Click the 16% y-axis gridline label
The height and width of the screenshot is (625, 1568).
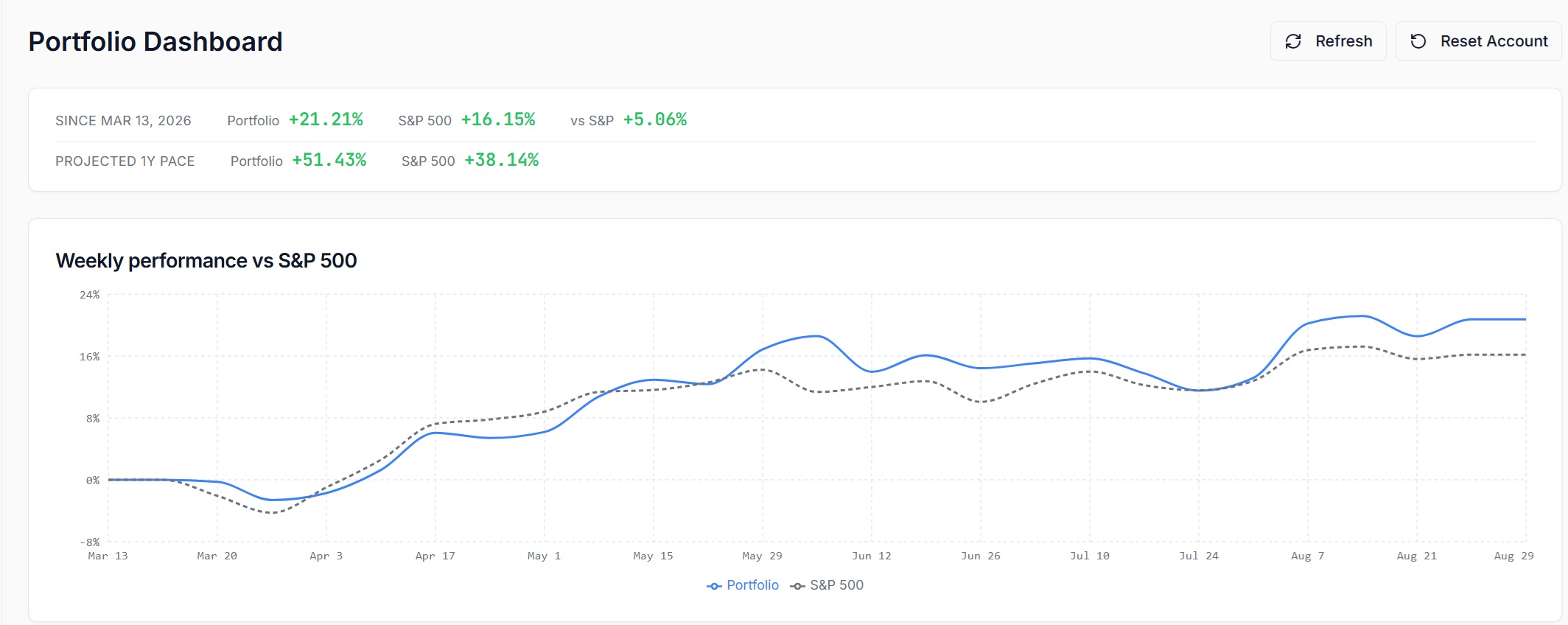coord(90,357)
